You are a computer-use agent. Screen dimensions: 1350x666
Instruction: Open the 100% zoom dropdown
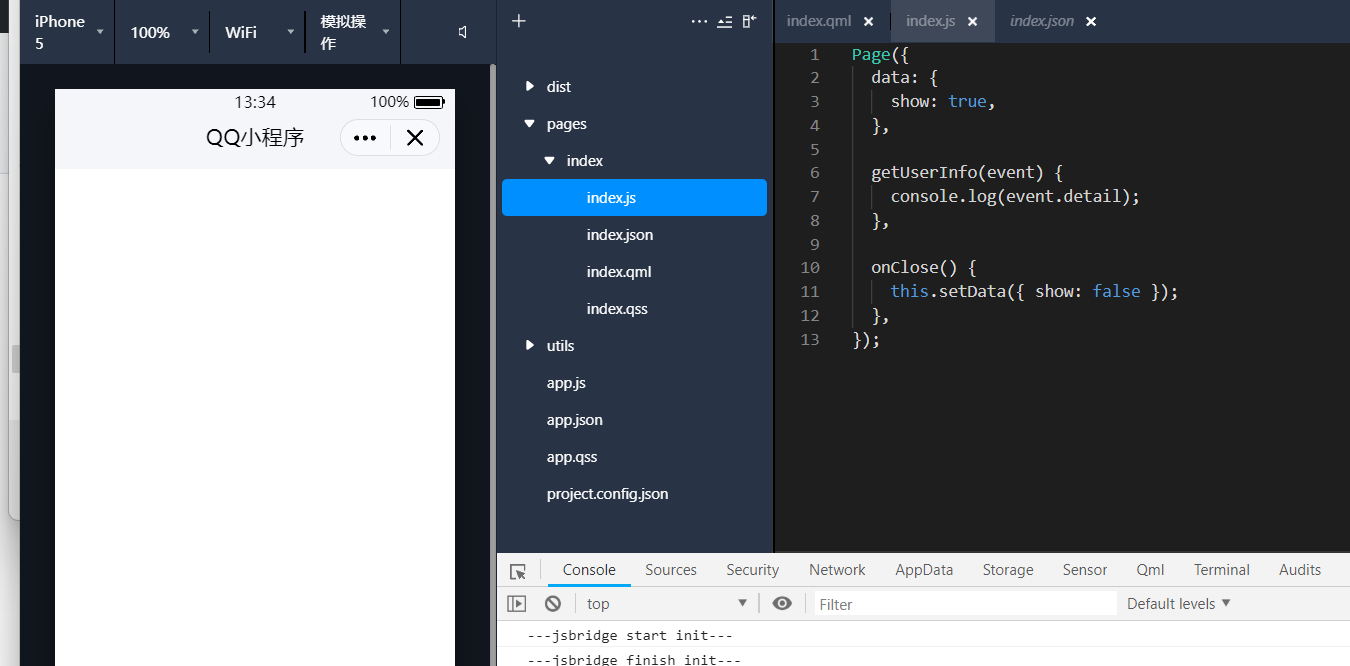click(x=163, y=32)
